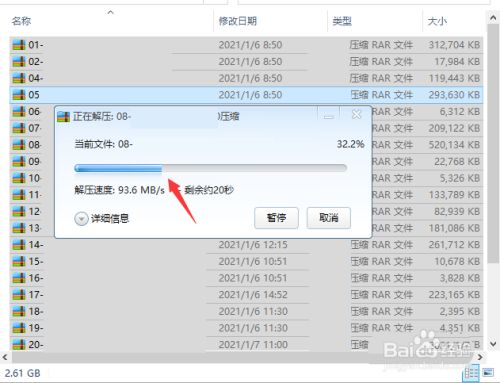Click size cell 261,712 KB

tap(454, 245)
